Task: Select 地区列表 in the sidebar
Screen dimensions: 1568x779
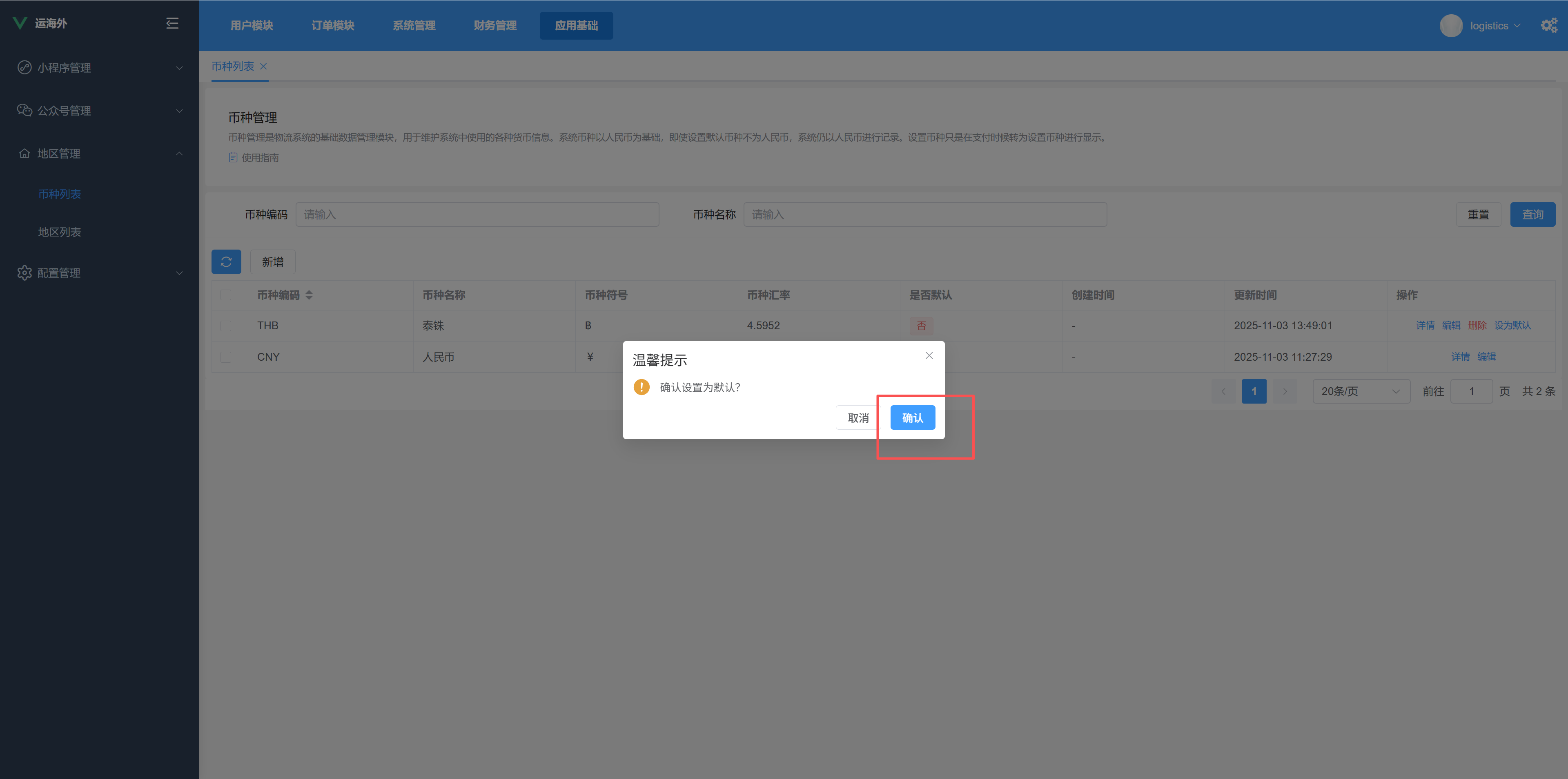Action: pyautogui.click(x=60, y=232)
